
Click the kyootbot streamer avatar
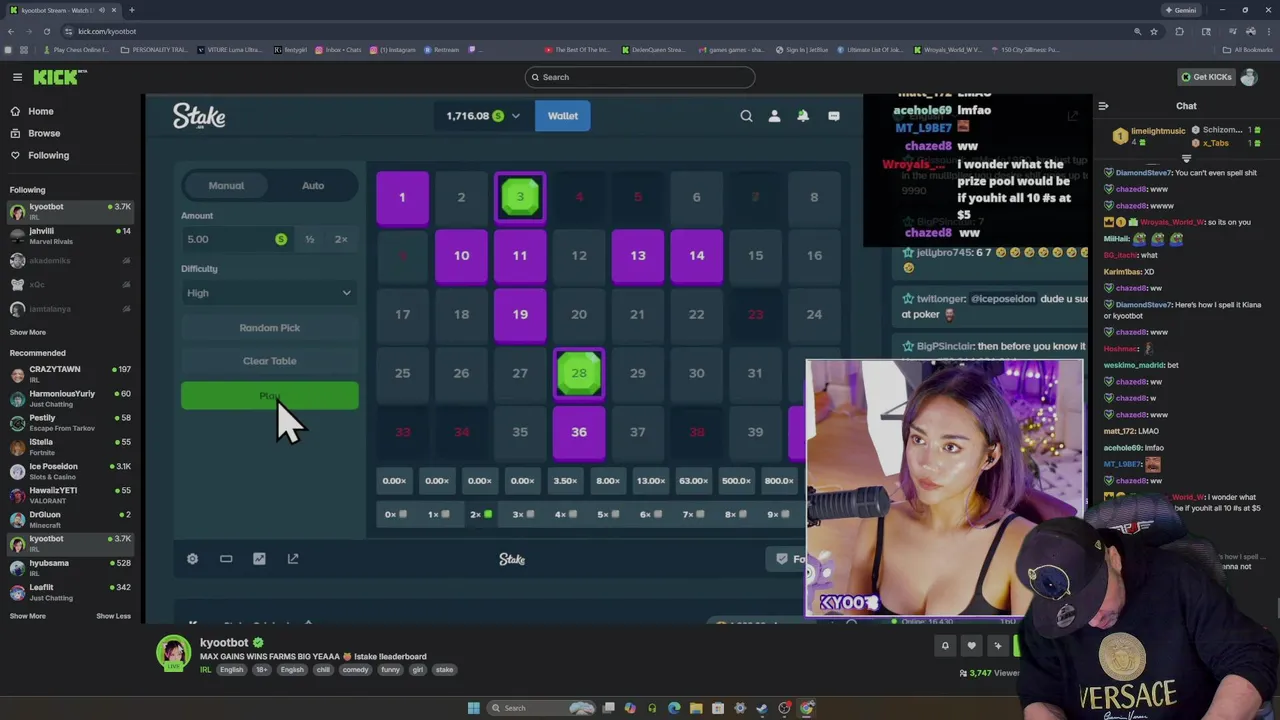173,653
